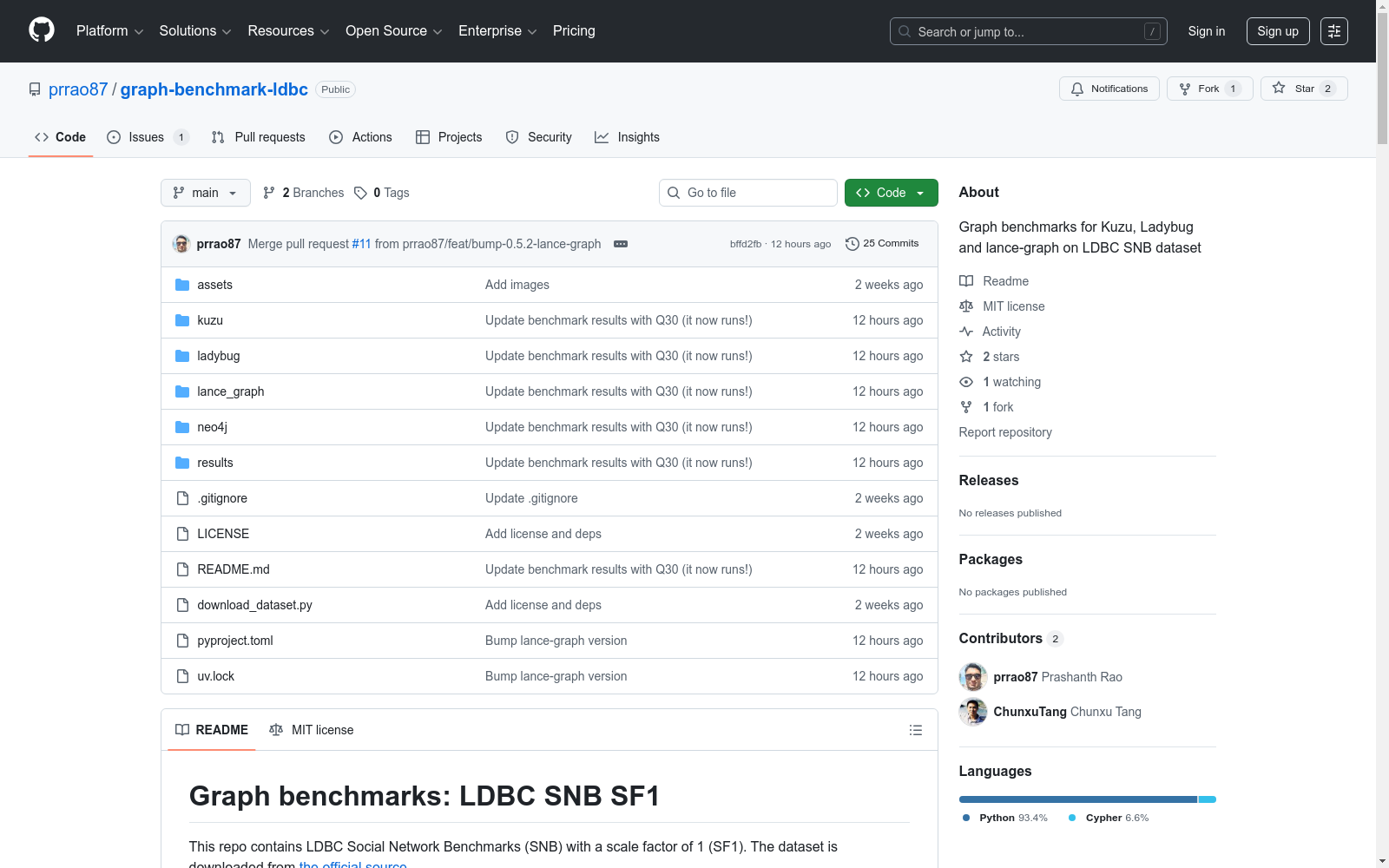Click the Python segment of languages bar

[x=1078, y=799]
